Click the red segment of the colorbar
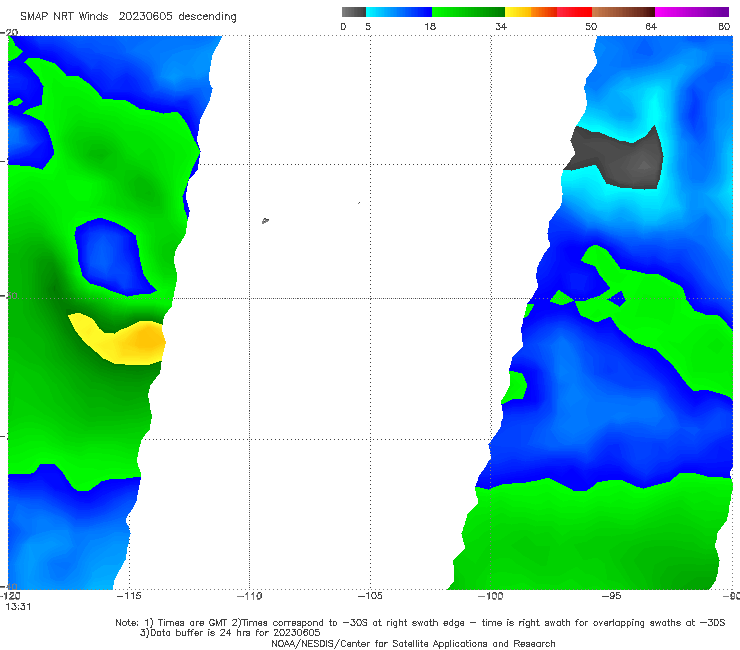740x650 pixels. [574, 12]
